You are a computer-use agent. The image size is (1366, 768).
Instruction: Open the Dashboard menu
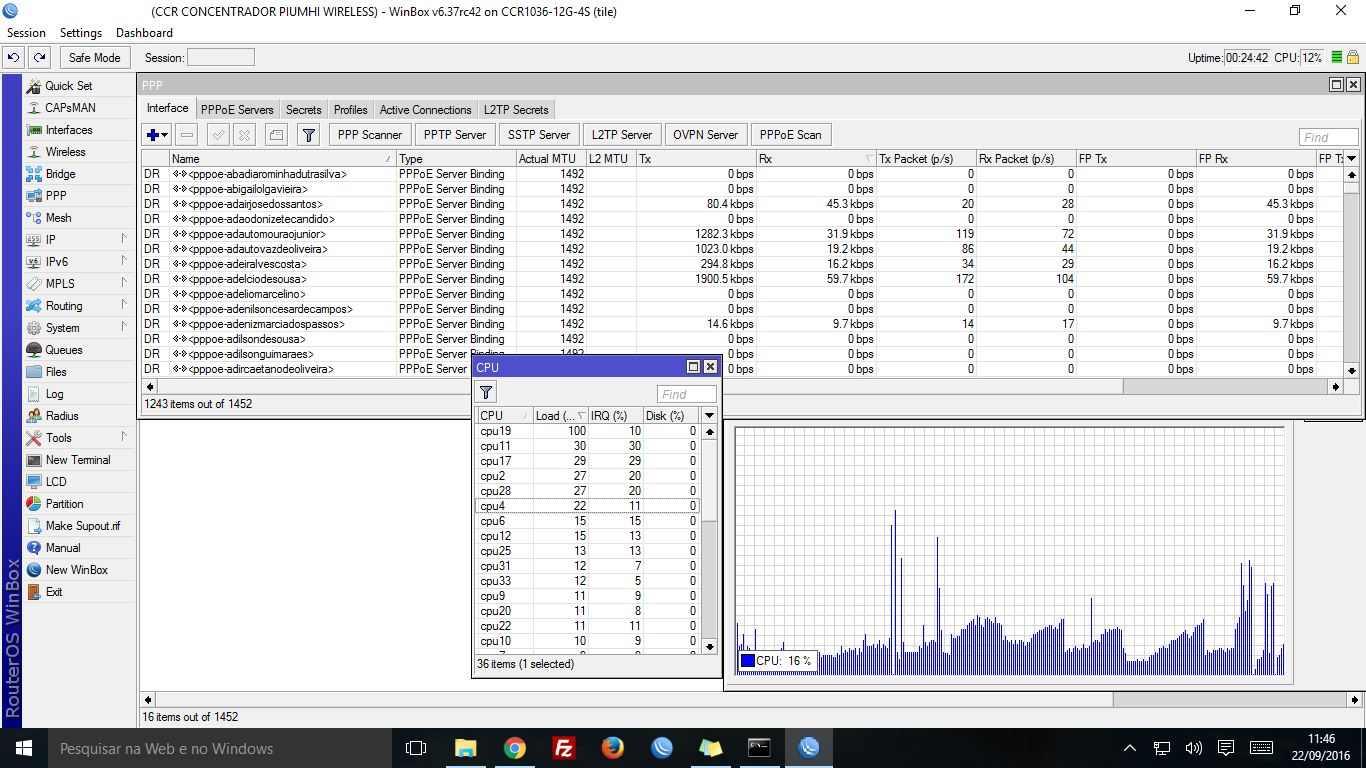(x=144, y=33)
